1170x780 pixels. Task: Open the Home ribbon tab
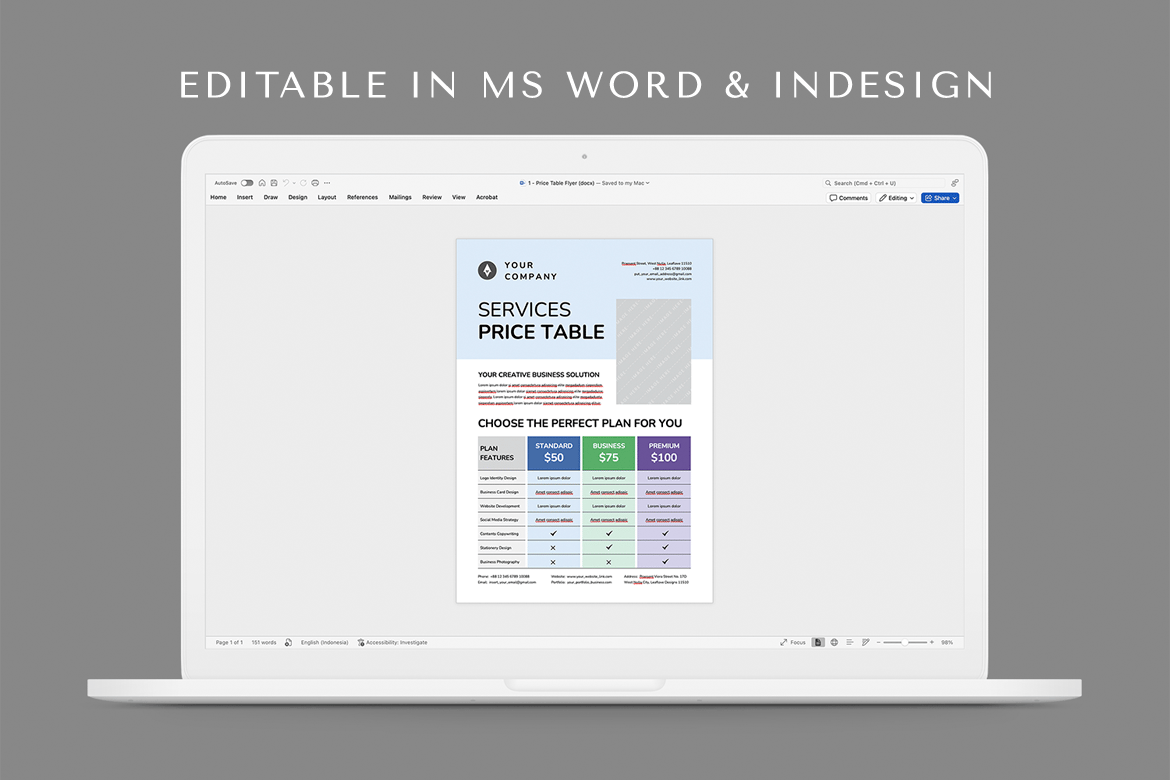coord(219,197)
